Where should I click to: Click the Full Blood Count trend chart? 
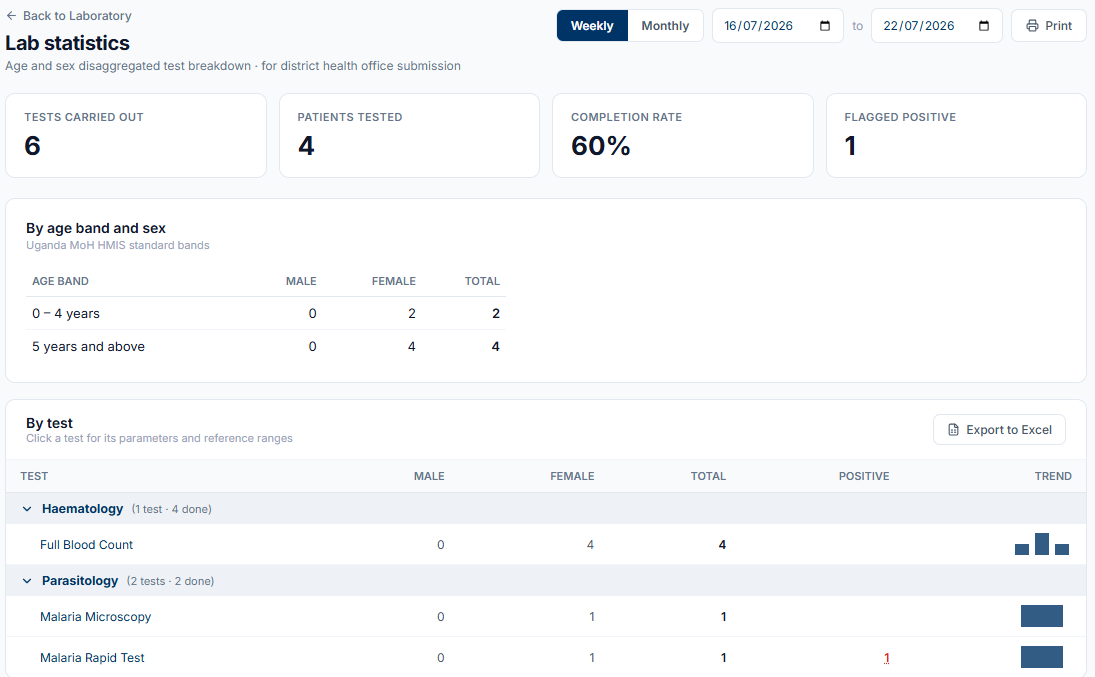pos(1042,544)
